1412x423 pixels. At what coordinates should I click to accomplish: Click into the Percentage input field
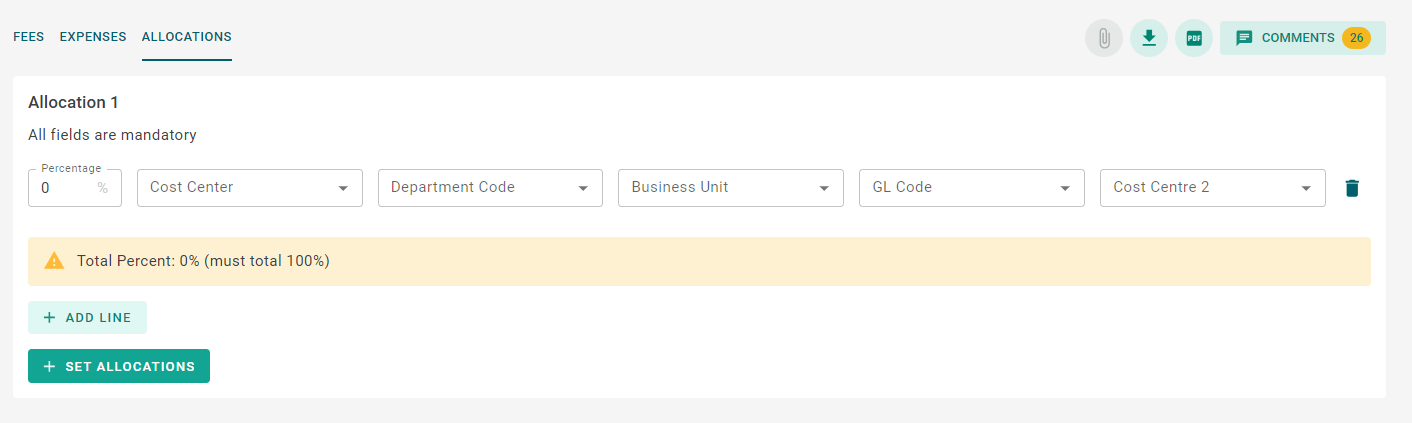(66, 188)
